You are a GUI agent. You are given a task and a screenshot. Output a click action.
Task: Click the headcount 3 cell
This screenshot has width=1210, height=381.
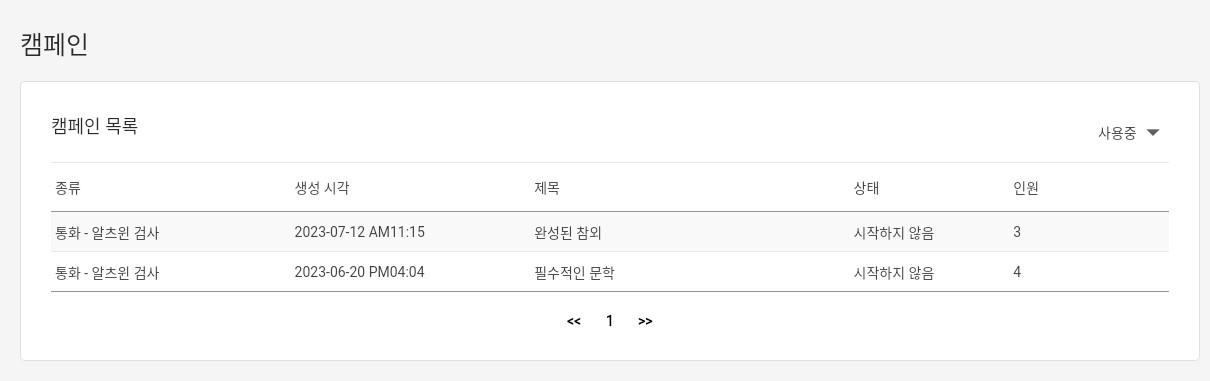coord(1017,232)
